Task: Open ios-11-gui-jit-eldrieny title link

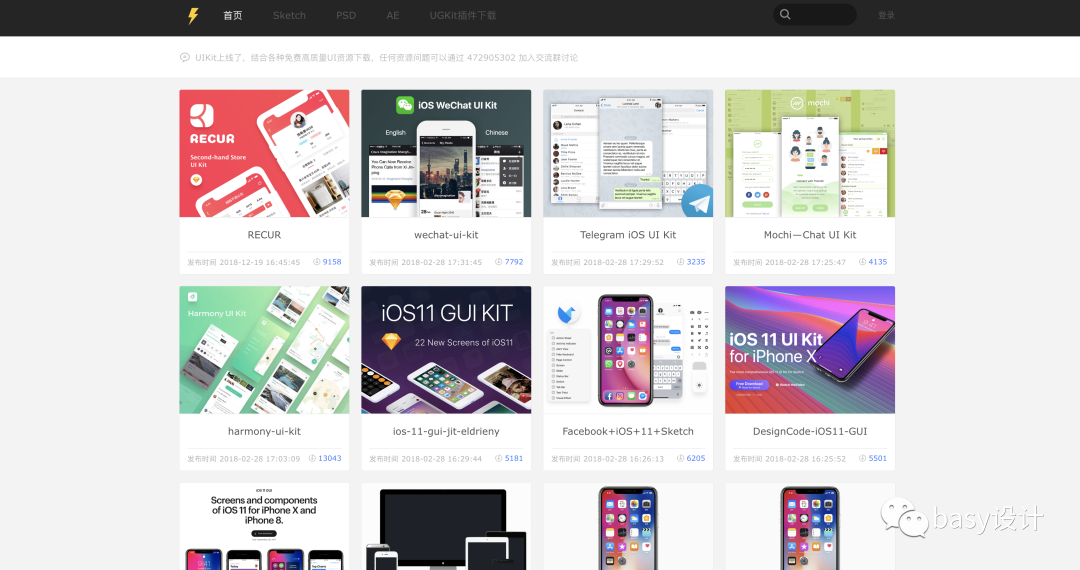Action: click(x=446, y=431)
